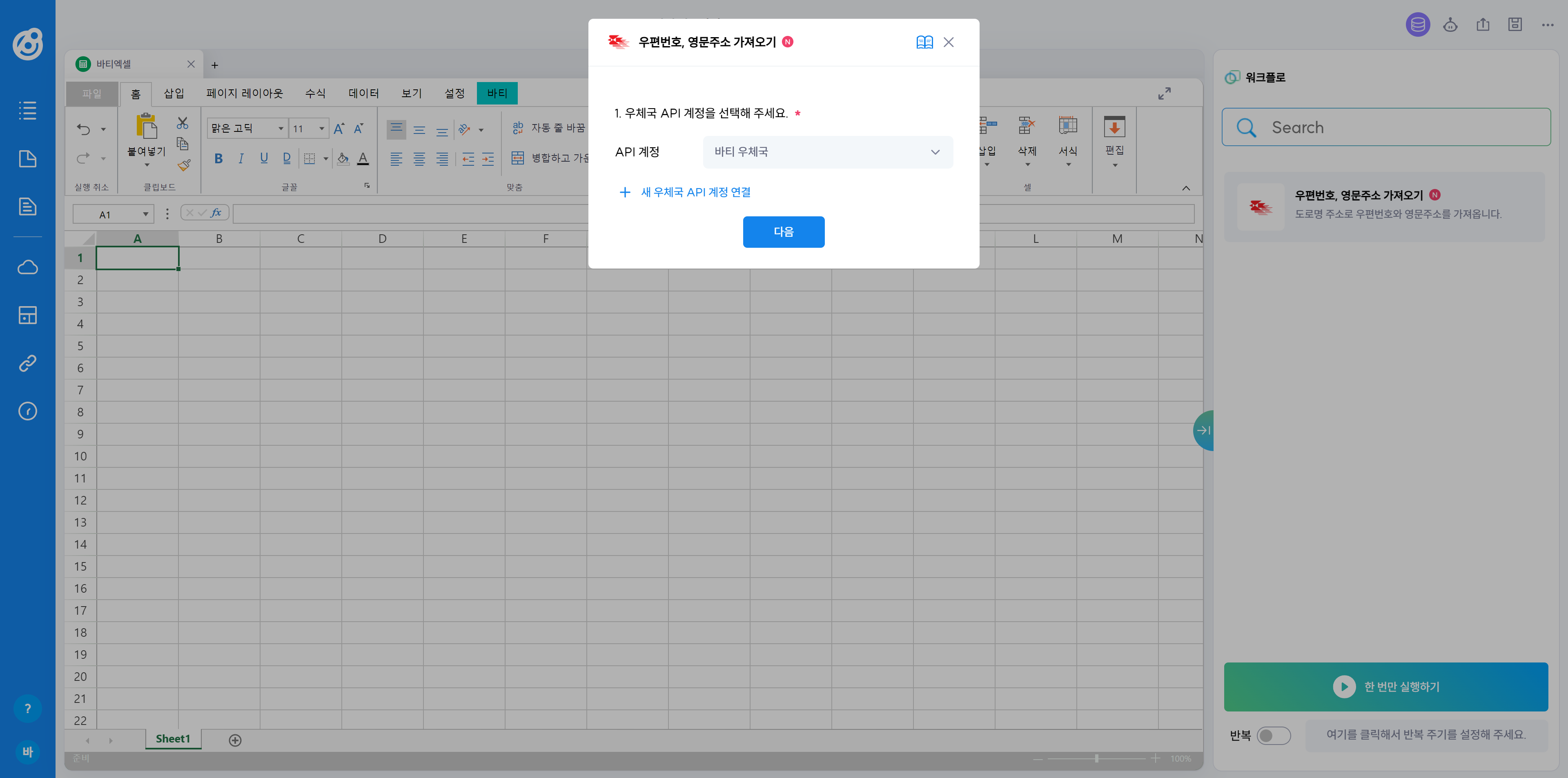
Task: Click the fill color bucket icon
Action: (x=343, y=159)
